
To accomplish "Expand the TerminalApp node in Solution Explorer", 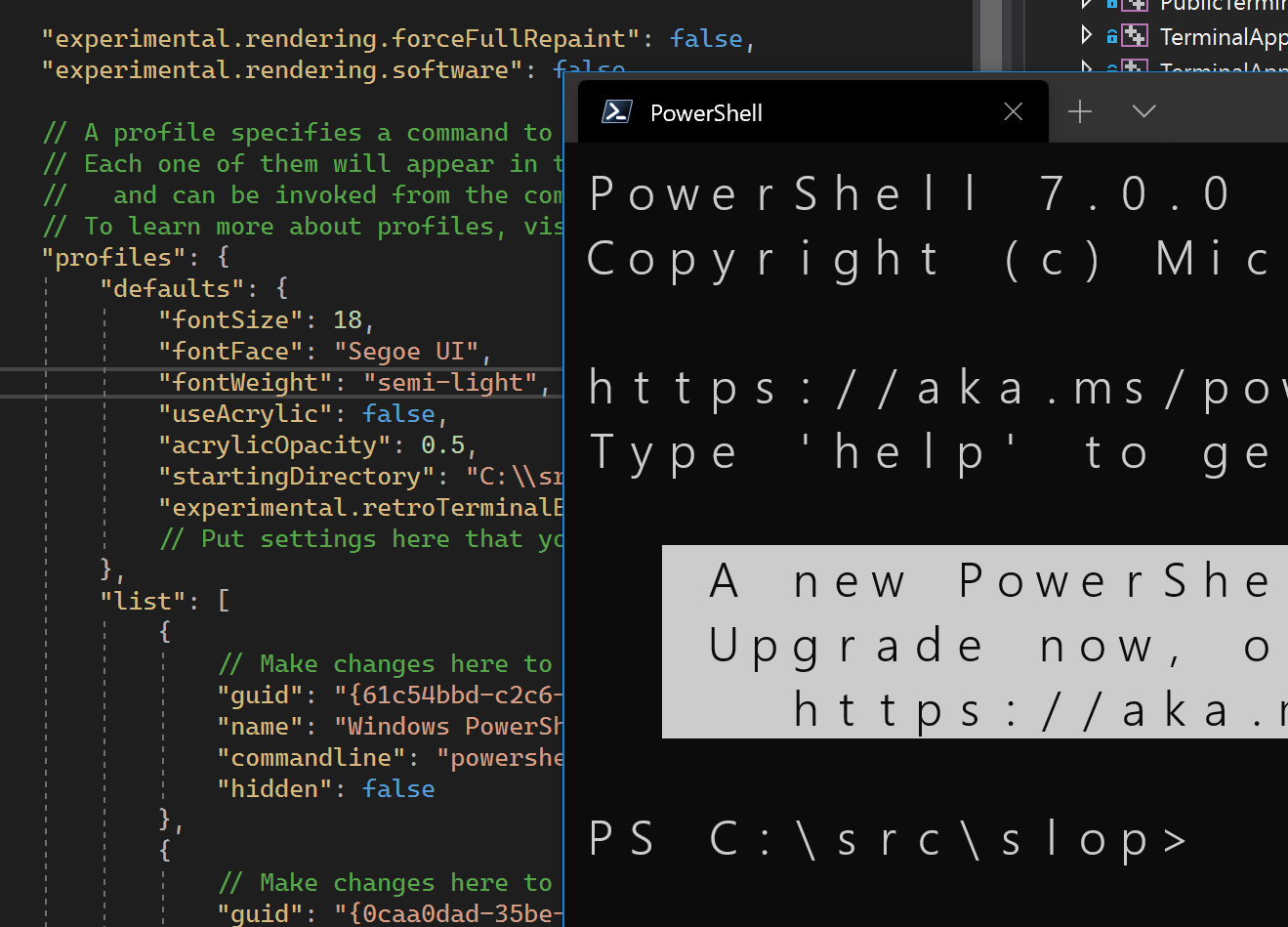I will click(1087, 35).
